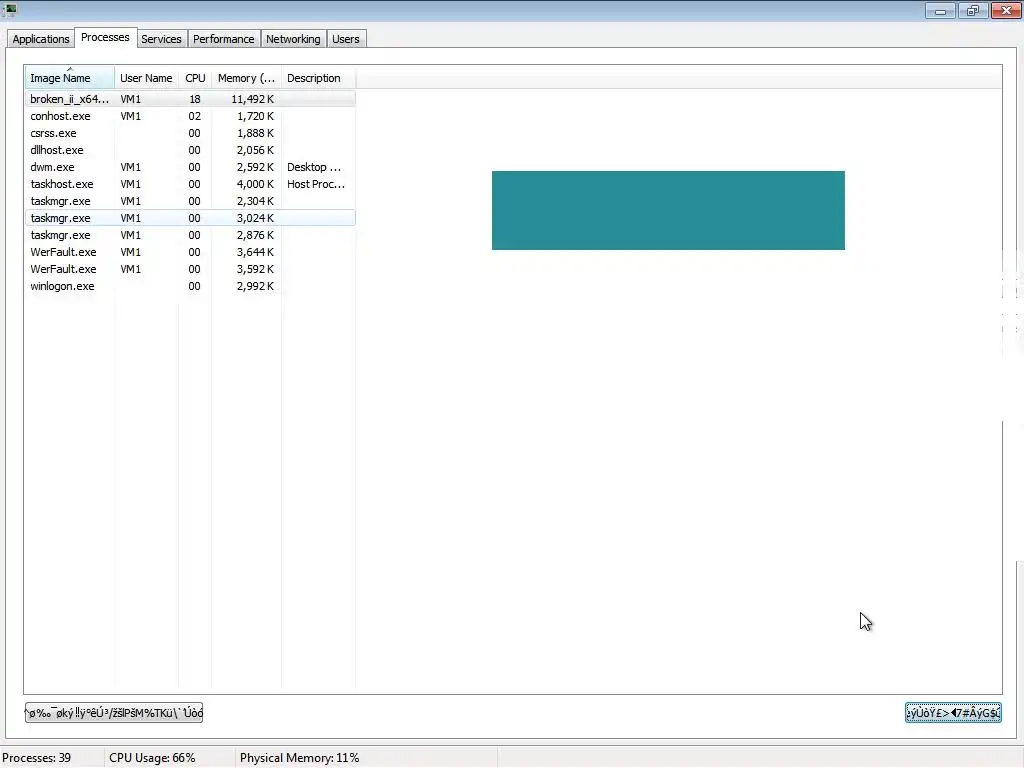Sort processes by the CPU column header
The width and height of the screenshot is (1024, 768).
(x=195, y=78)
